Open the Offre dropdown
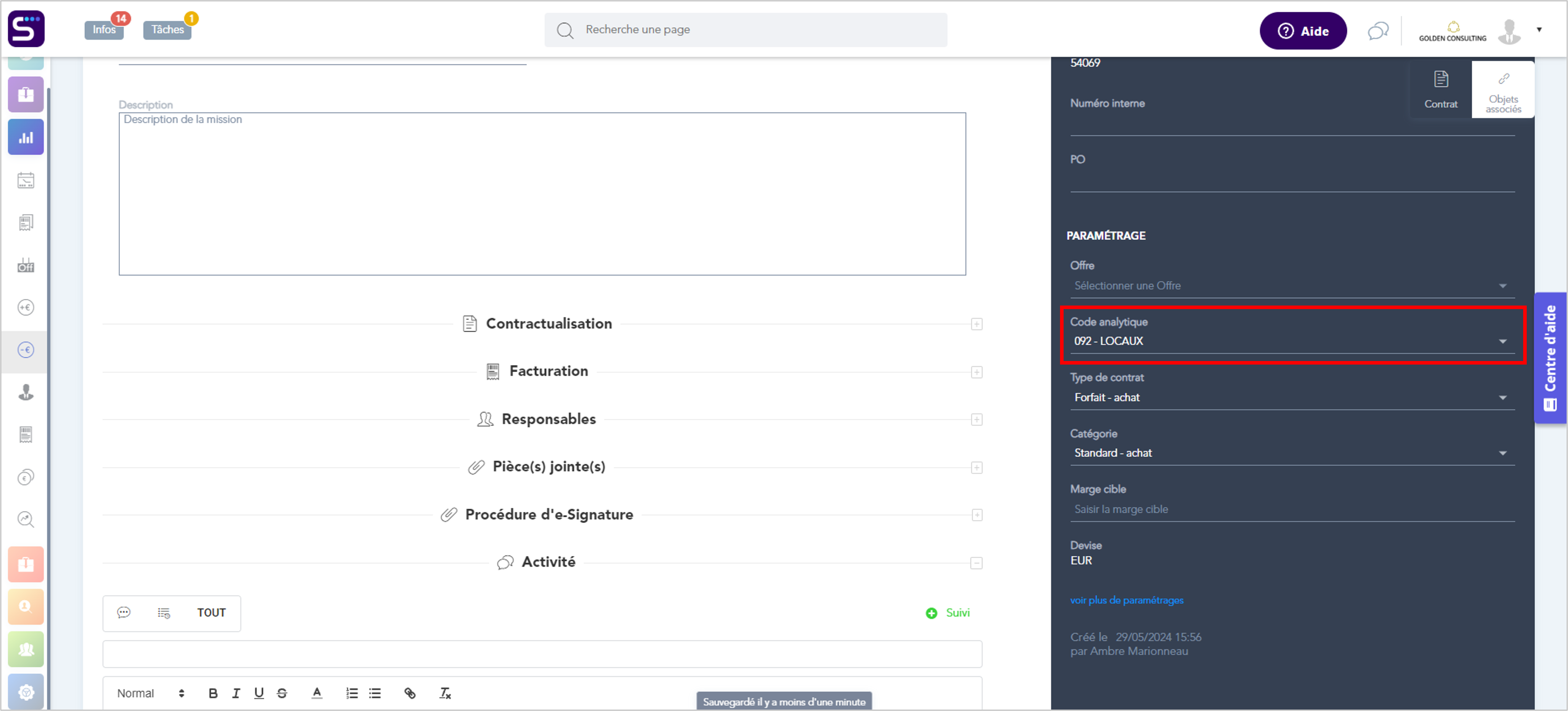The height and width of the screenshot is (711, 1568). click(x=1292, y=286)
